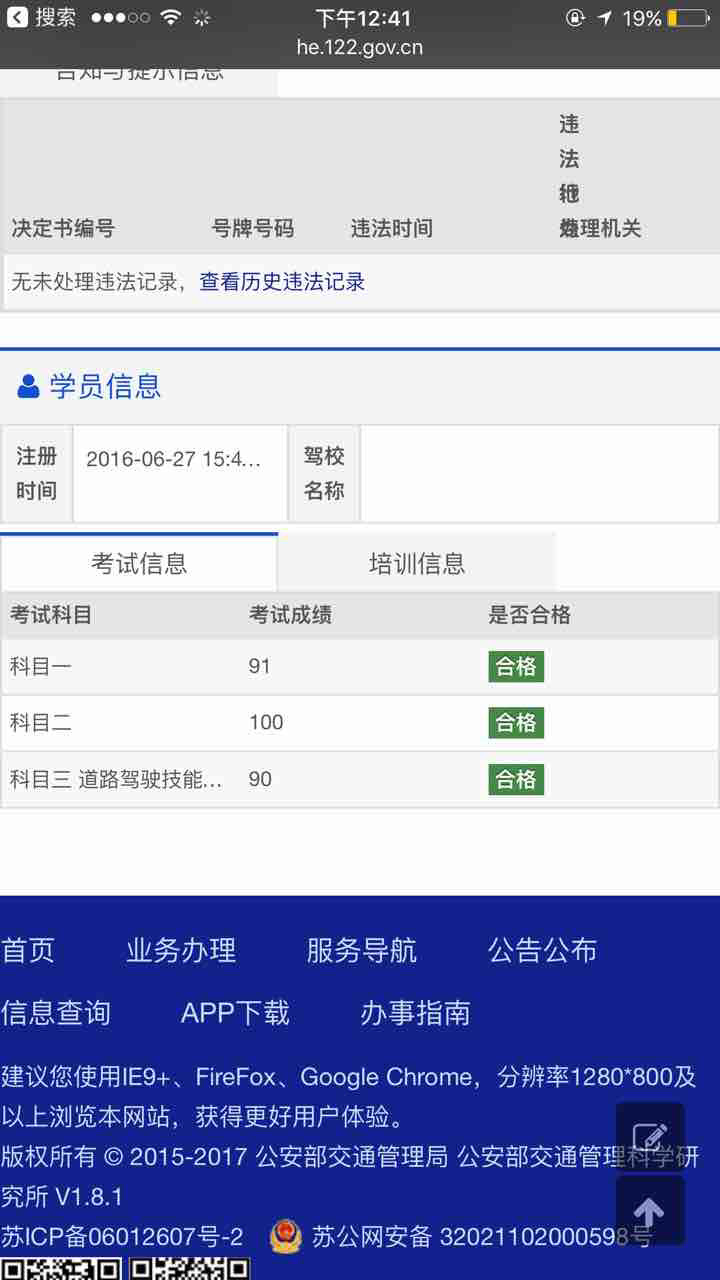Tap the battery icon in the status bar

(x=688, y=18)
